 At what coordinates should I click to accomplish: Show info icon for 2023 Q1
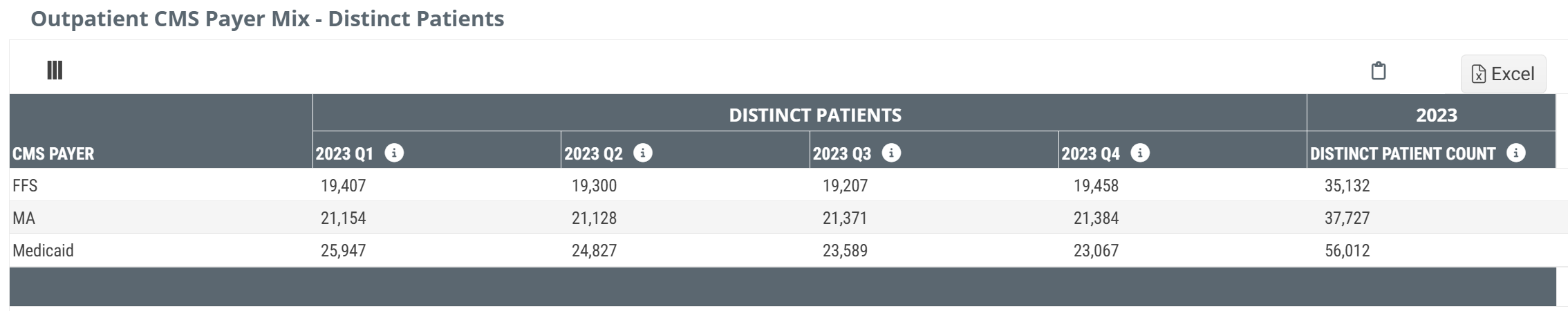pyautogui.click(x=394, y=153)
